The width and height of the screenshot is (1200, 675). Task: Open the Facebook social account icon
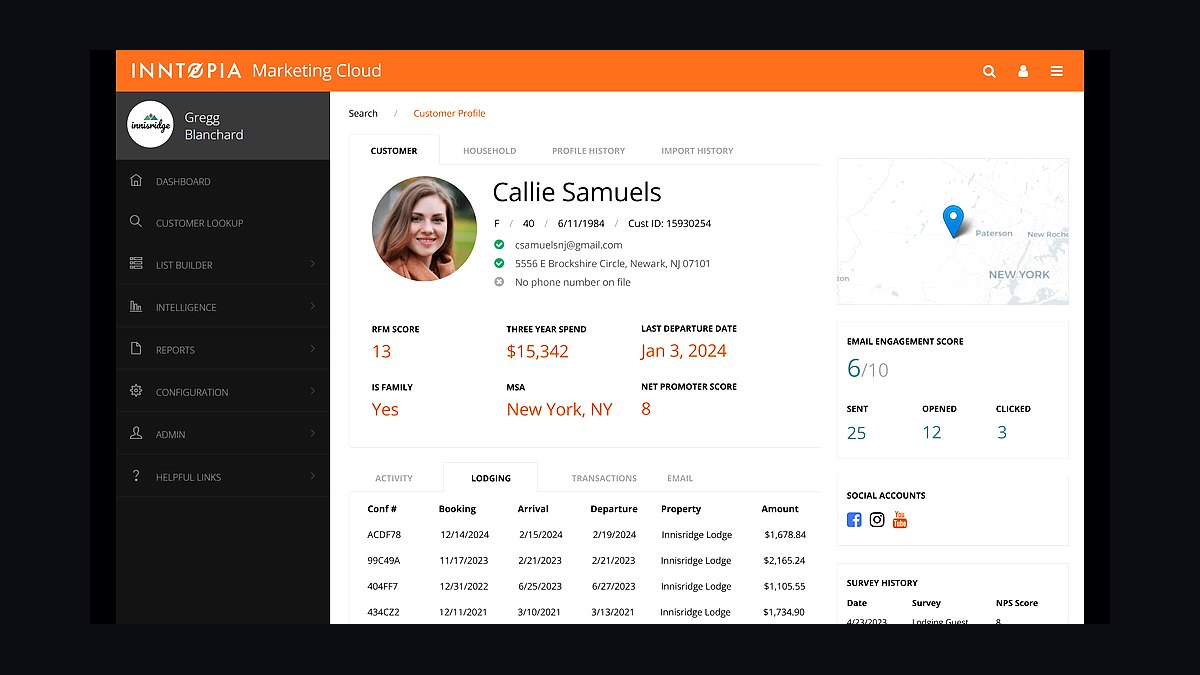coord(854,520)
